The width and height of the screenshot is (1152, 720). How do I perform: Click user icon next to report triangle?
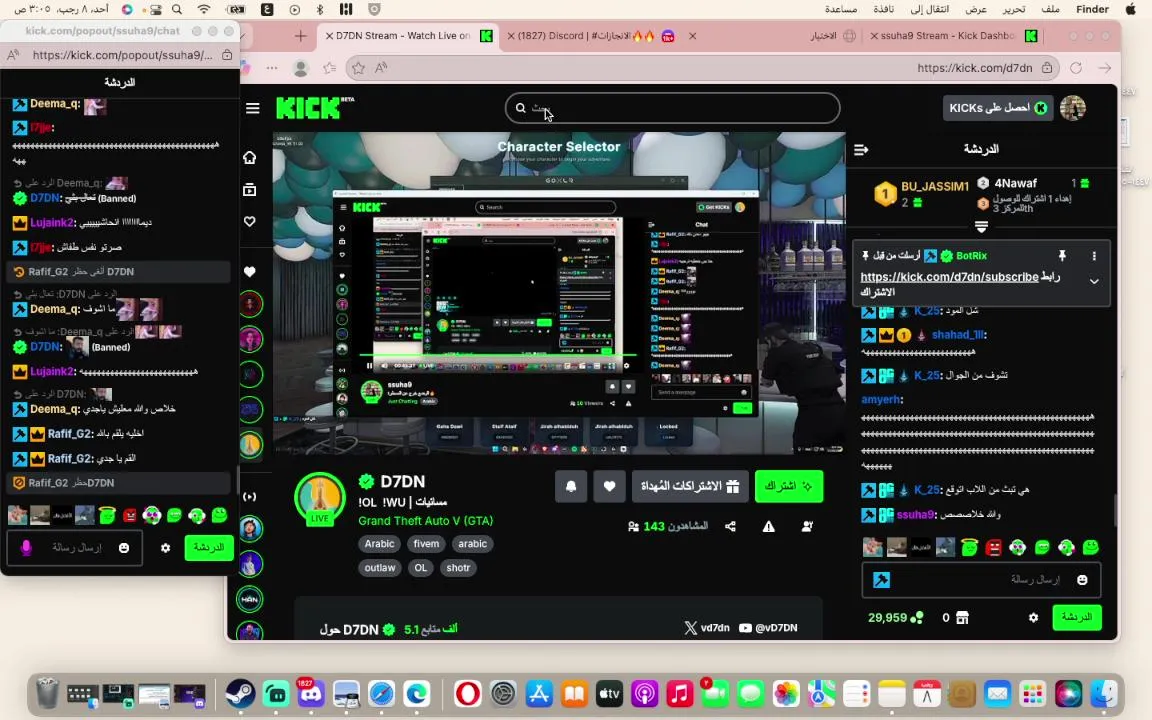pyautogui.click(x=807, y=526)
